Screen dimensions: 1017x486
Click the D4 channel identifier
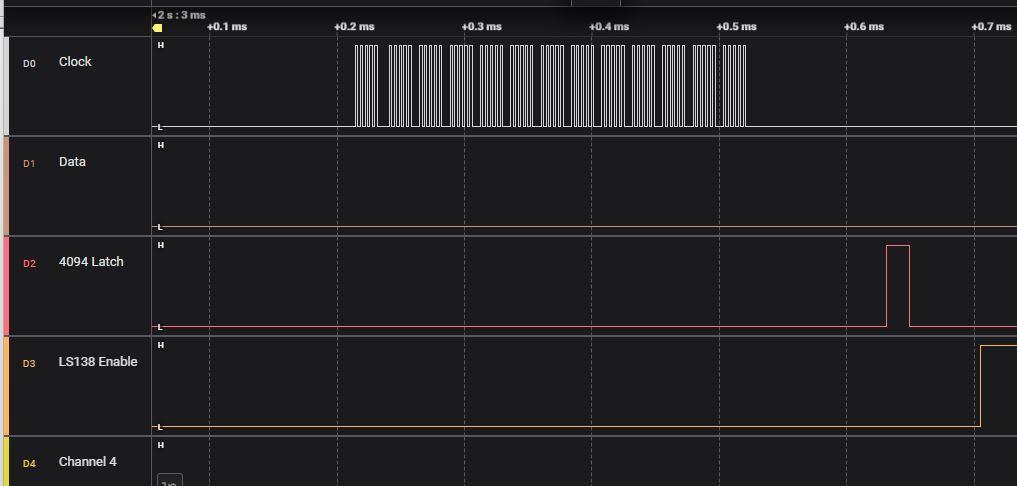[x=29, y=463]
